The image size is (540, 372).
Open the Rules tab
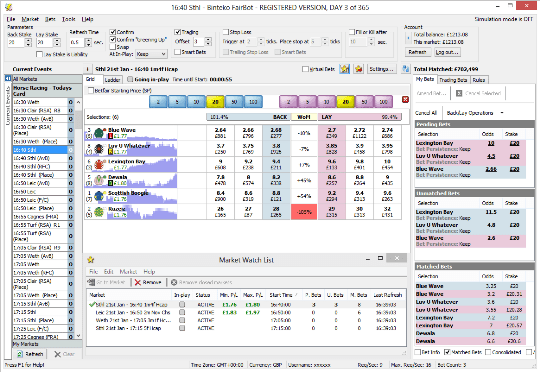(x=479, y=80)
